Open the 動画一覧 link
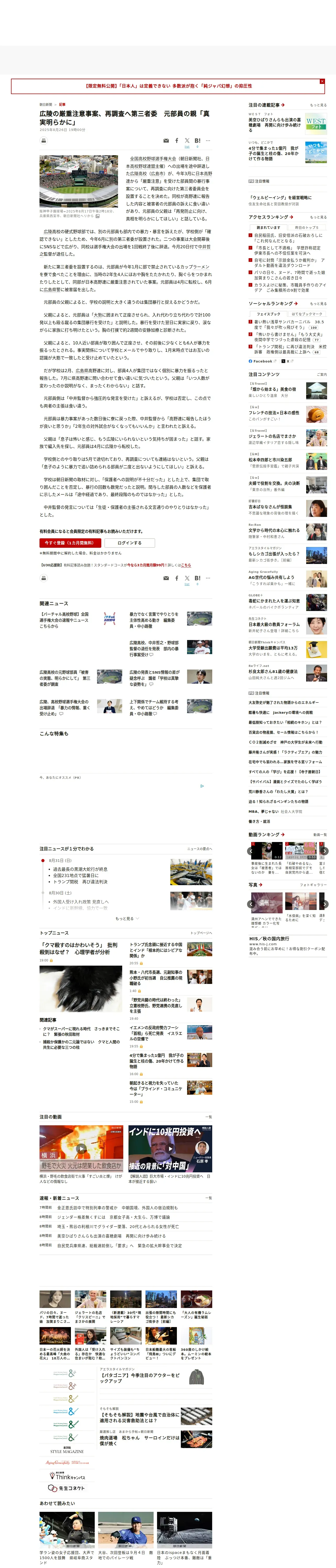 pyautogui.click(x=320, y=834)
